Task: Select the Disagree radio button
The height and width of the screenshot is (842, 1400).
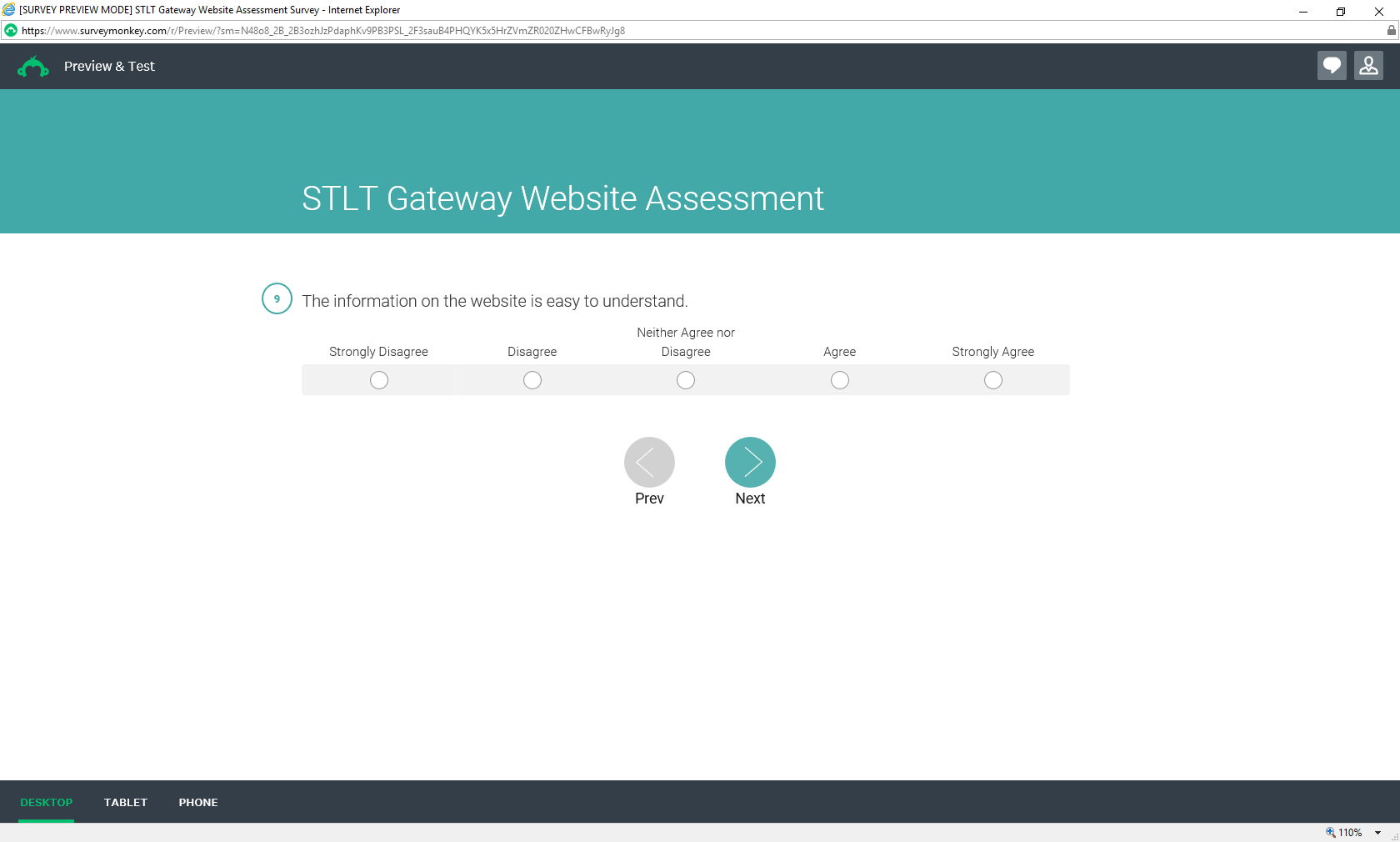Action: [x=532, y=380]
